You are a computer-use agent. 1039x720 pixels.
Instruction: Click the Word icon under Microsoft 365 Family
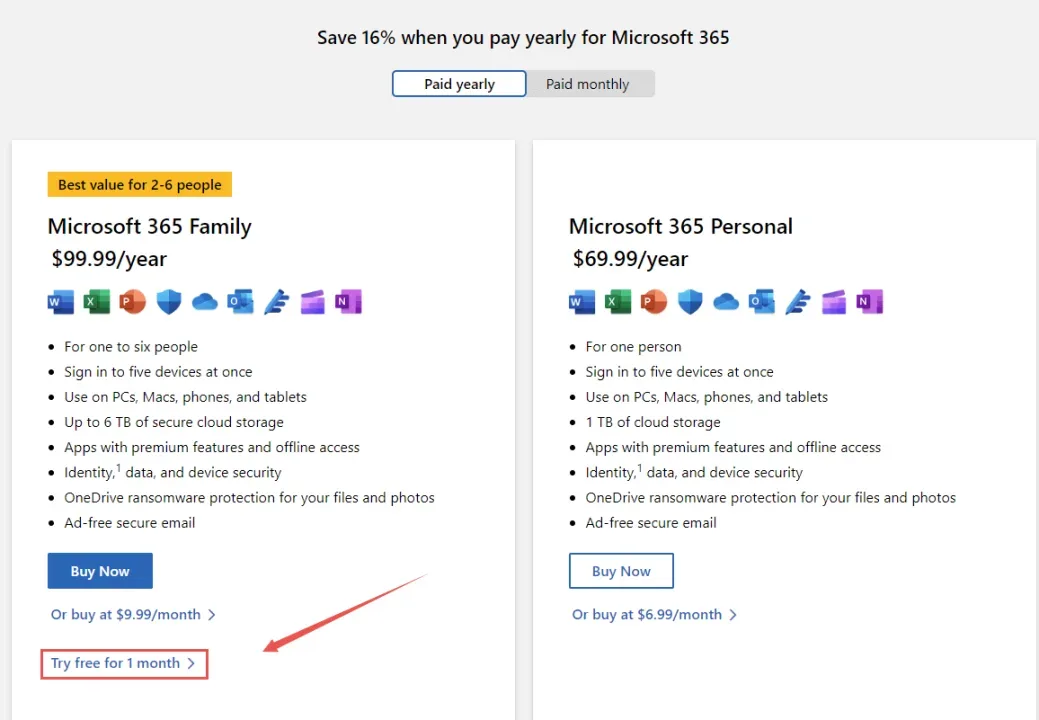(61, 302)
